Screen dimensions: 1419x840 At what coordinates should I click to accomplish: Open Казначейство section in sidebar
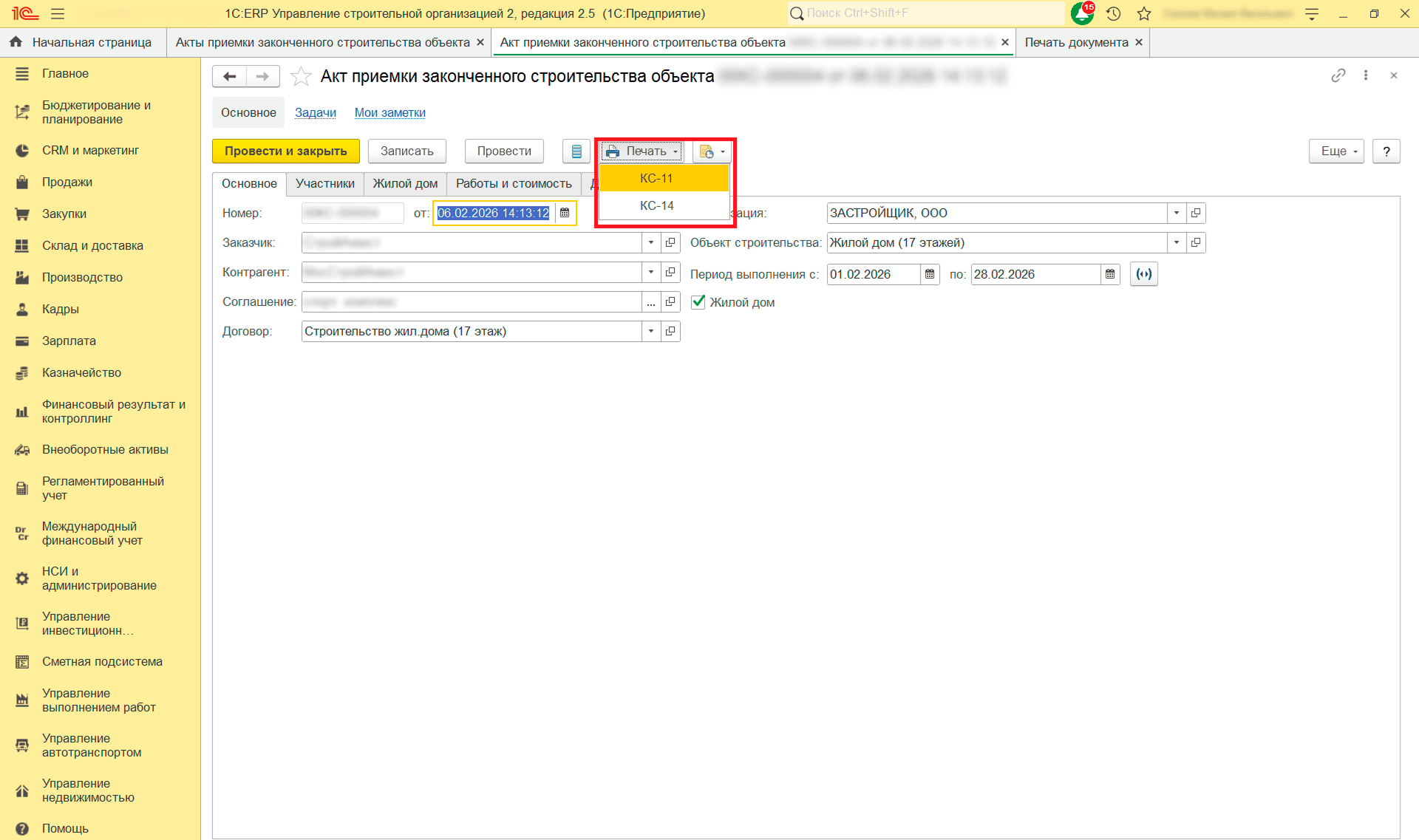point(81,372)
